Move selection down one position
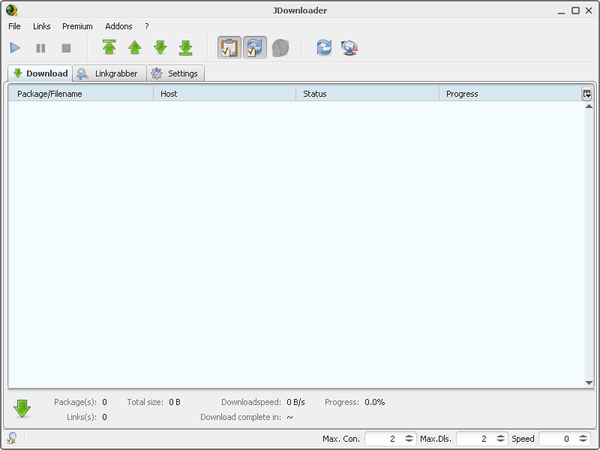 tap(160, 47)
